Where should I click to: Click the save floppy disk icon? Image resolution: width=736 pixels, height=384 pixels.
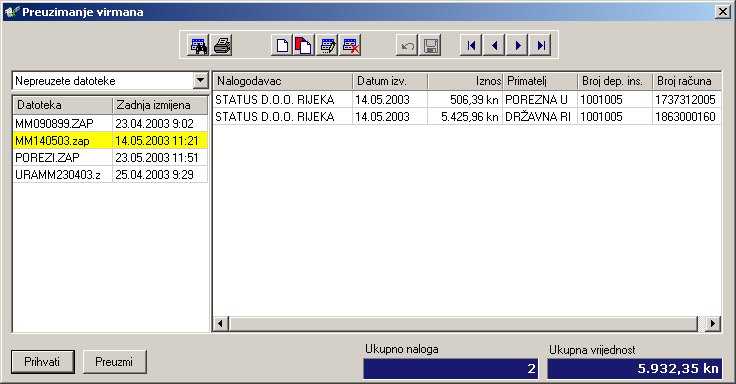tap(430, 46)
